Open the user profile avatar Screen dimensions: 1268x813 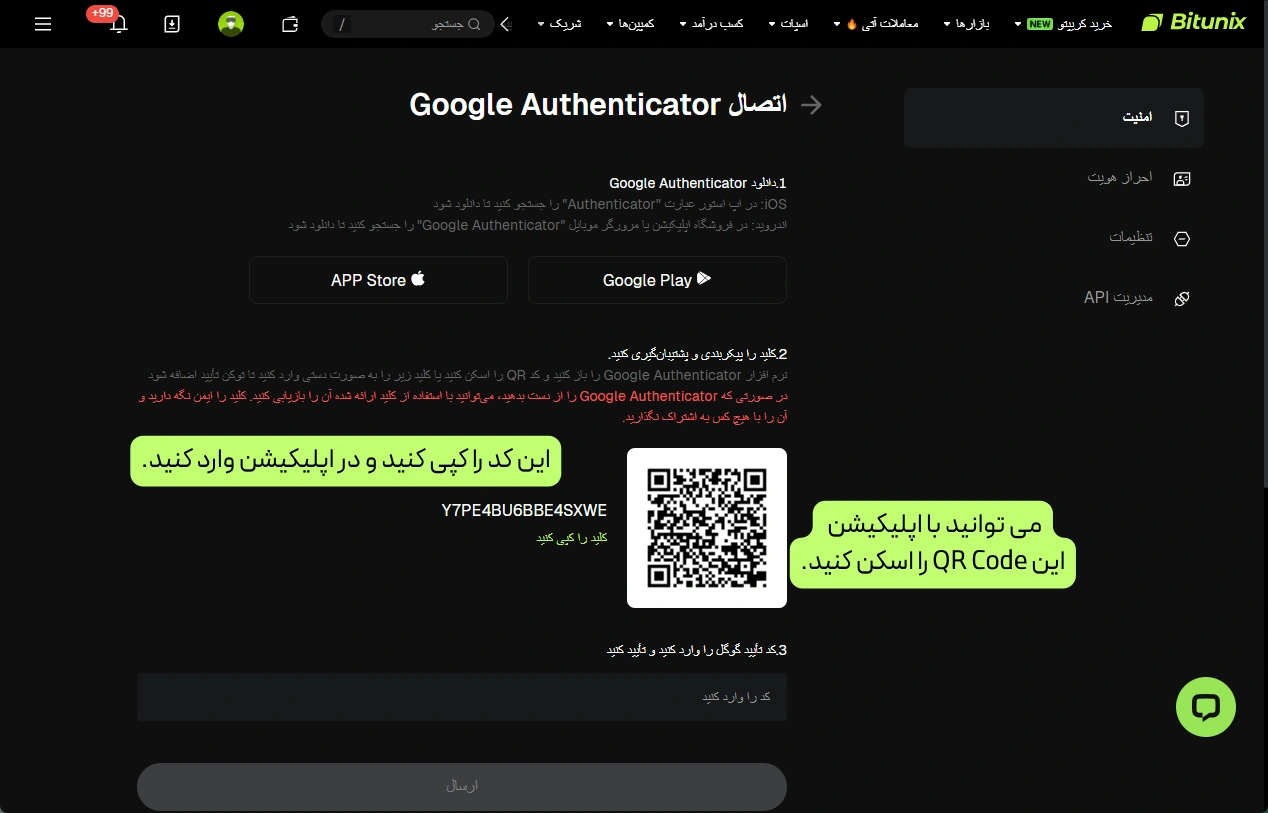231,24
